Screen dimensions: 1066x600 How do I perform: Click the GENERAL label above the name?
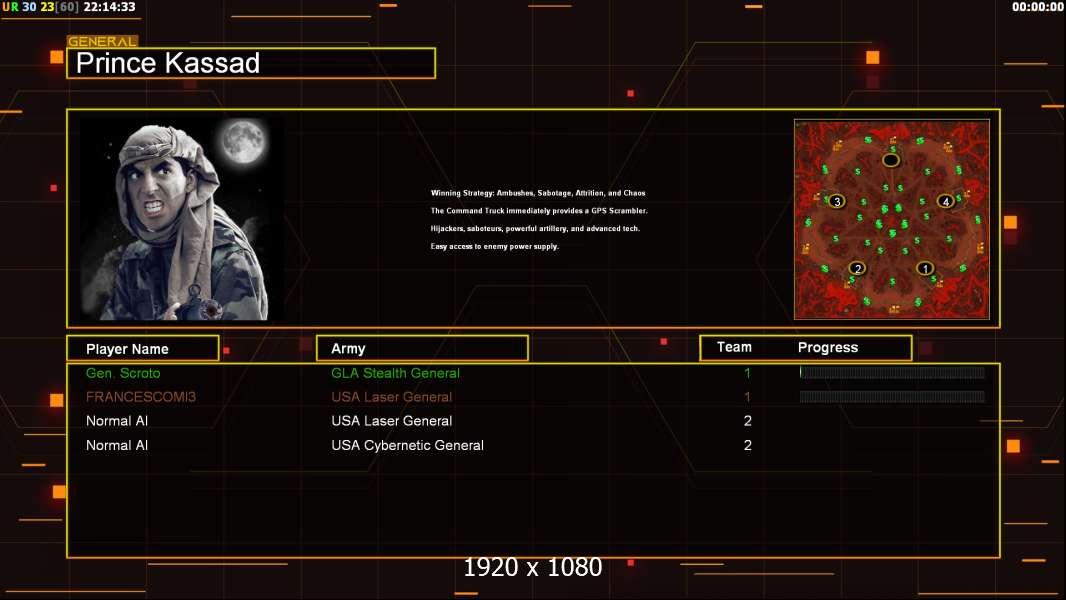(x=102, y=41)
